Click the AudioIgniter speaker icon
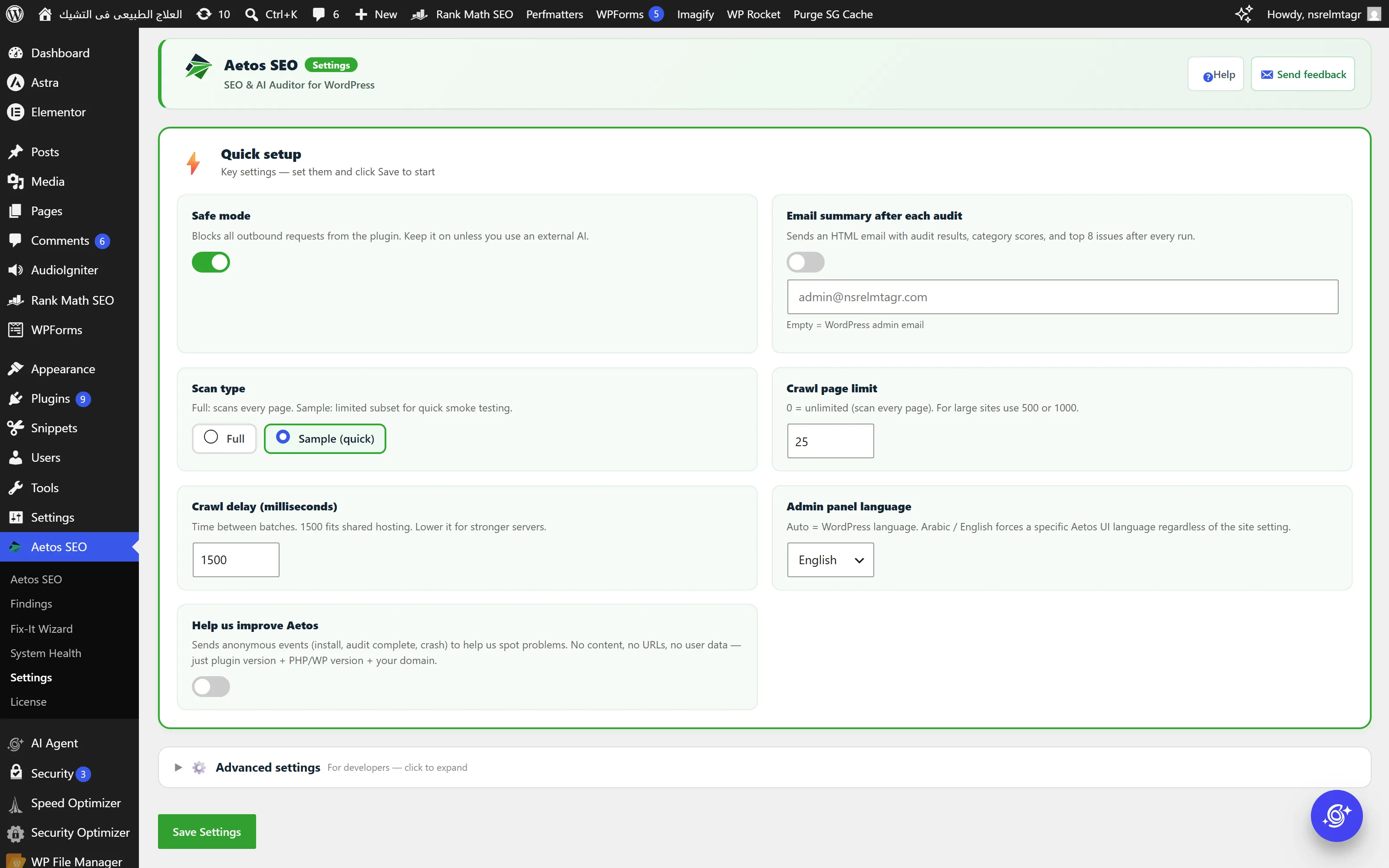Viewport: 1389px width, 868px height. [16, 270]
